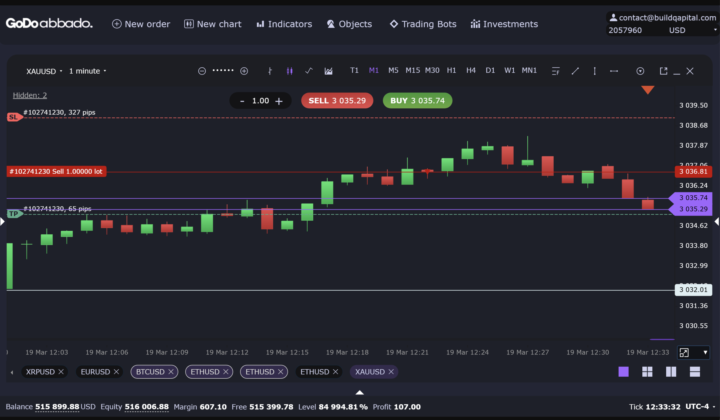Close the XAUUSD chart tab
This screenshot has height=420, width=720.
click(391, 372)
